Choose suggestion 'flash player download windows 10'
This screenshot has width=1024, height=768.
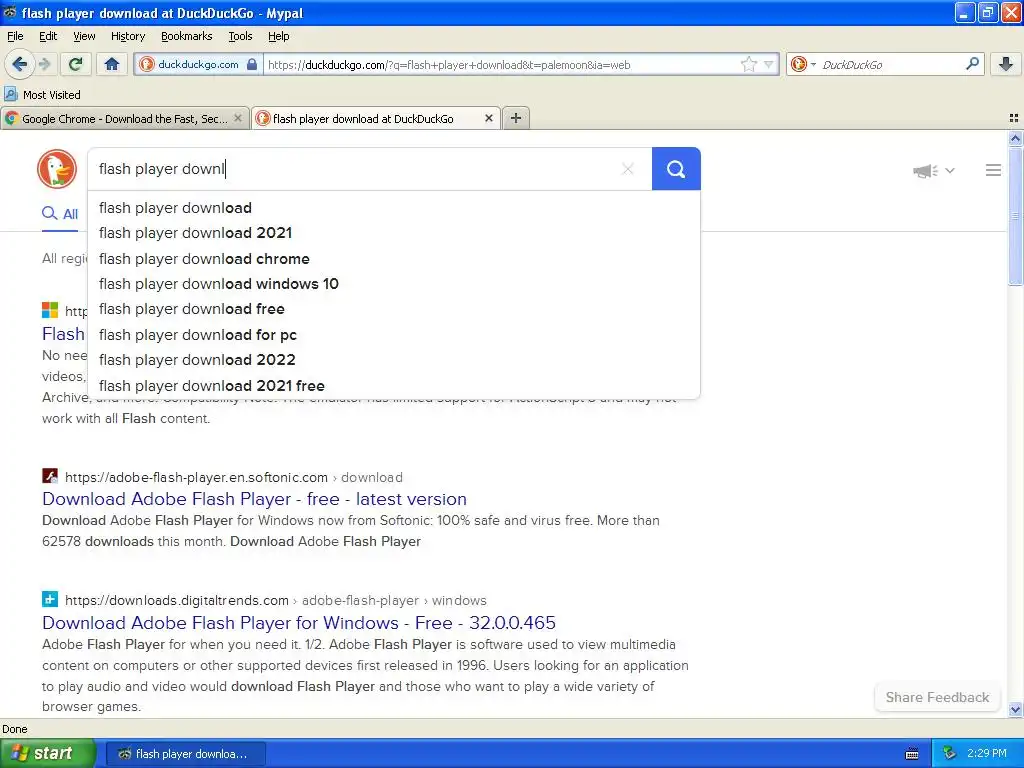[x=394, y=284]
